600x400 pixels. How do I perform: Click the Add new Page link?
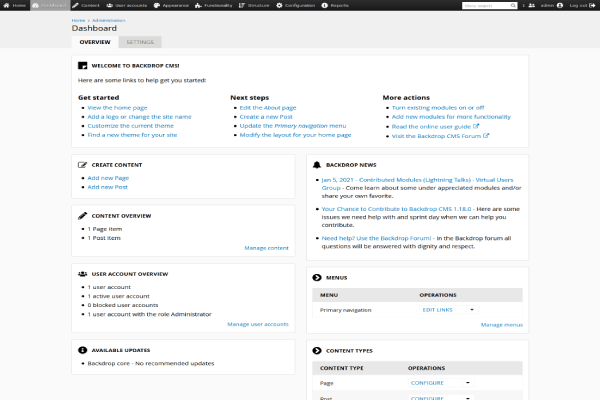coord(107,177)
